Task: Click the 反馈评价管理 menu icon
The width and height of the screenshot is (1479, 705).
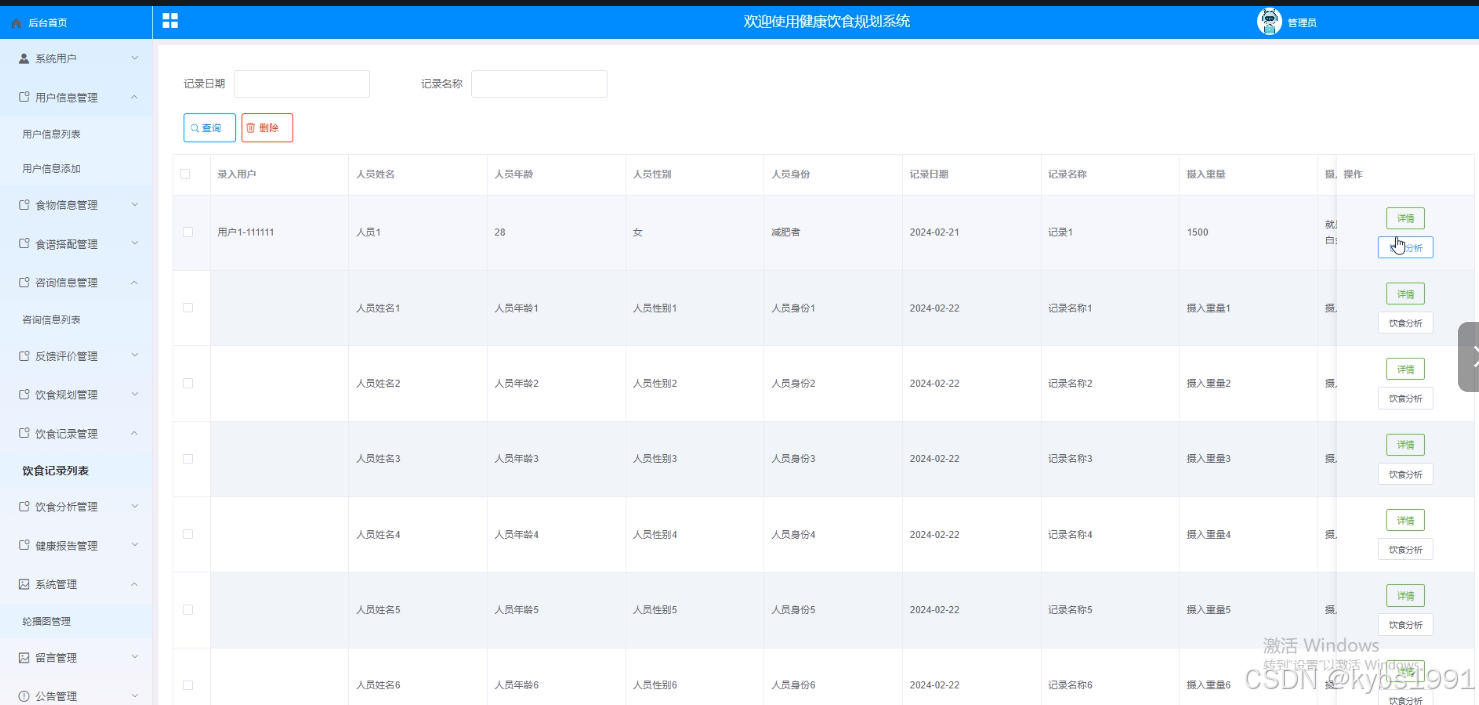Action: 25,356
